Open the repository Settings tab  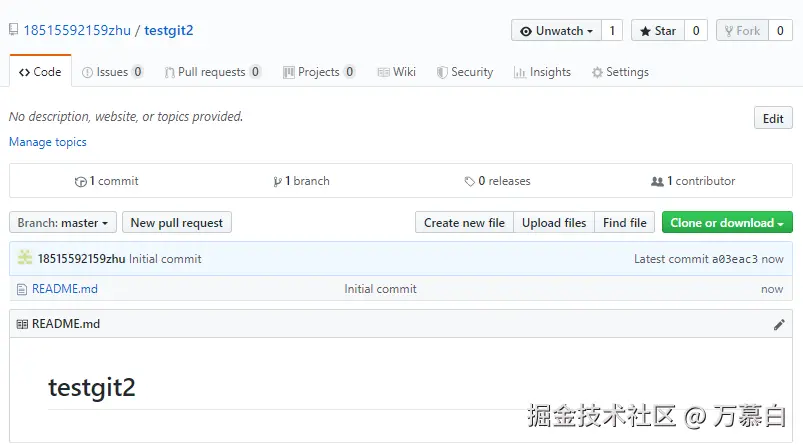click(620, 72)
